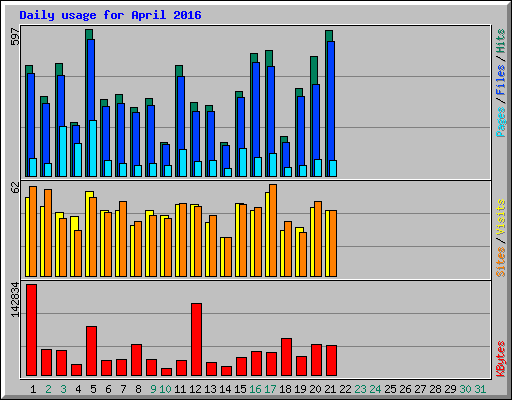Screen dimensions: 512x400
Task: Select day 1 on the date axis
Action: [33, 389]
